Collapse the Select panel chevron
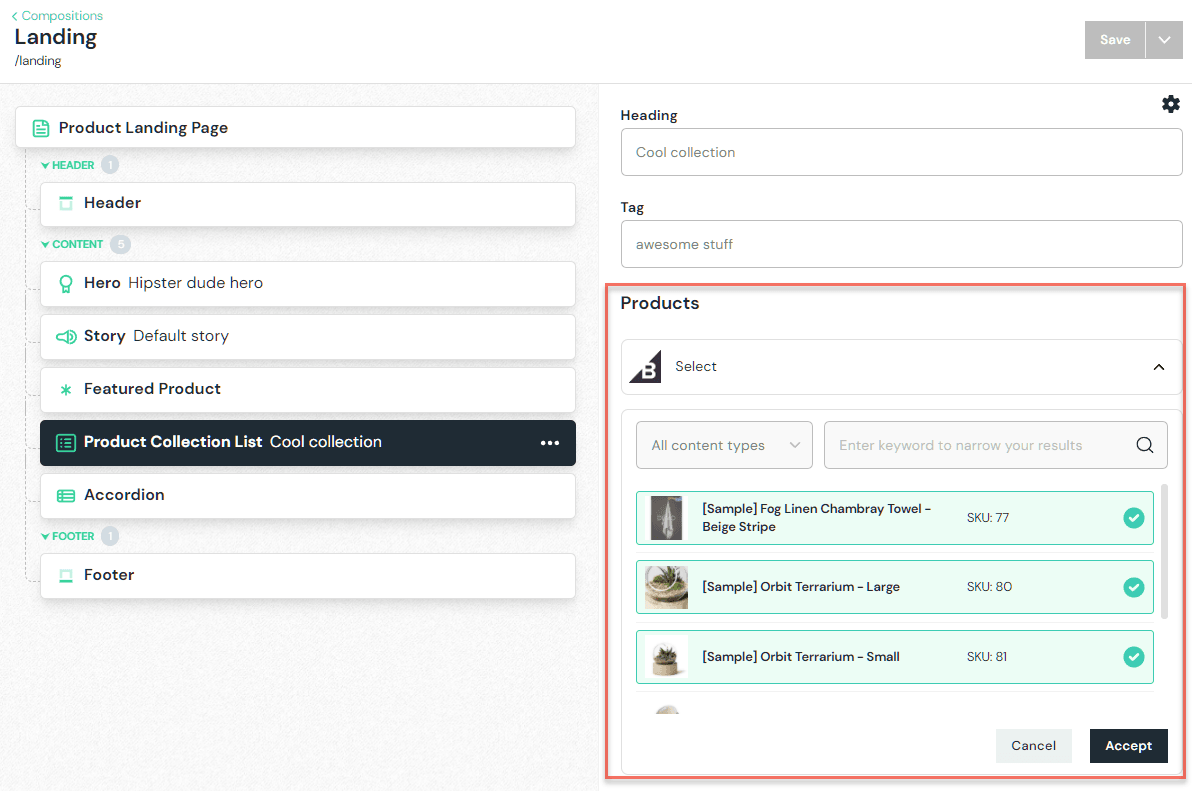1192x791 pixels. [x=1157, y=366]
